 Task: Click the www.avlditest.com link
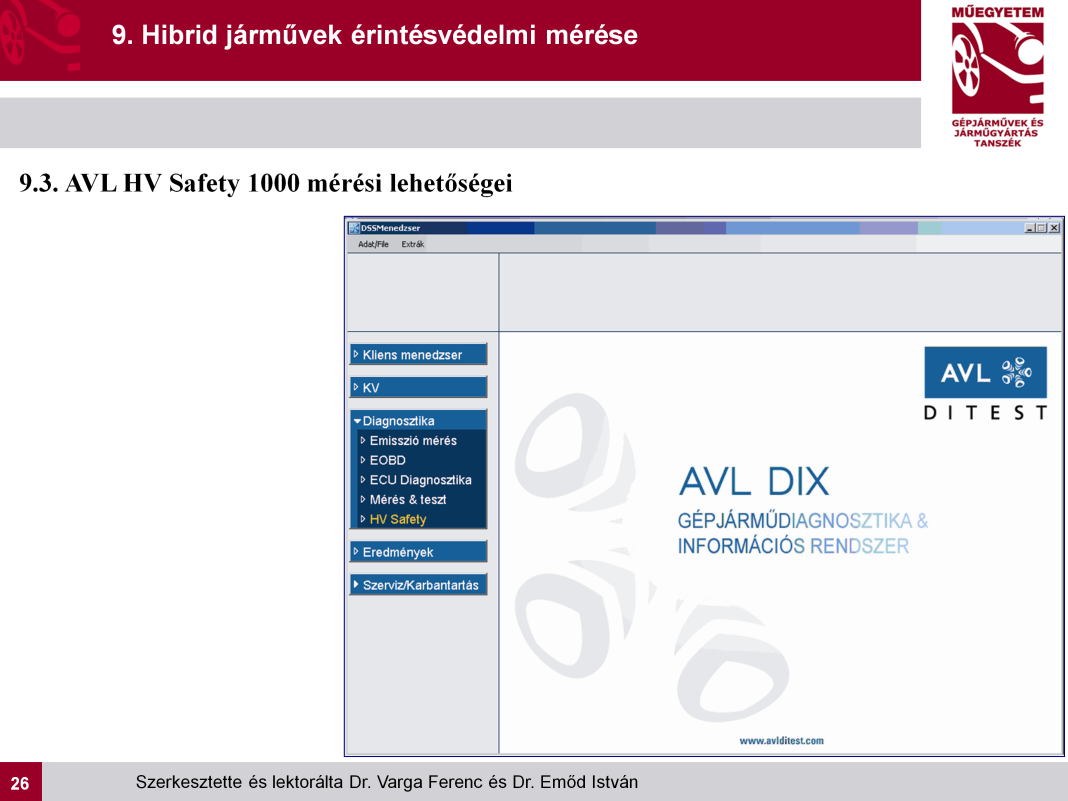[781, 740]
